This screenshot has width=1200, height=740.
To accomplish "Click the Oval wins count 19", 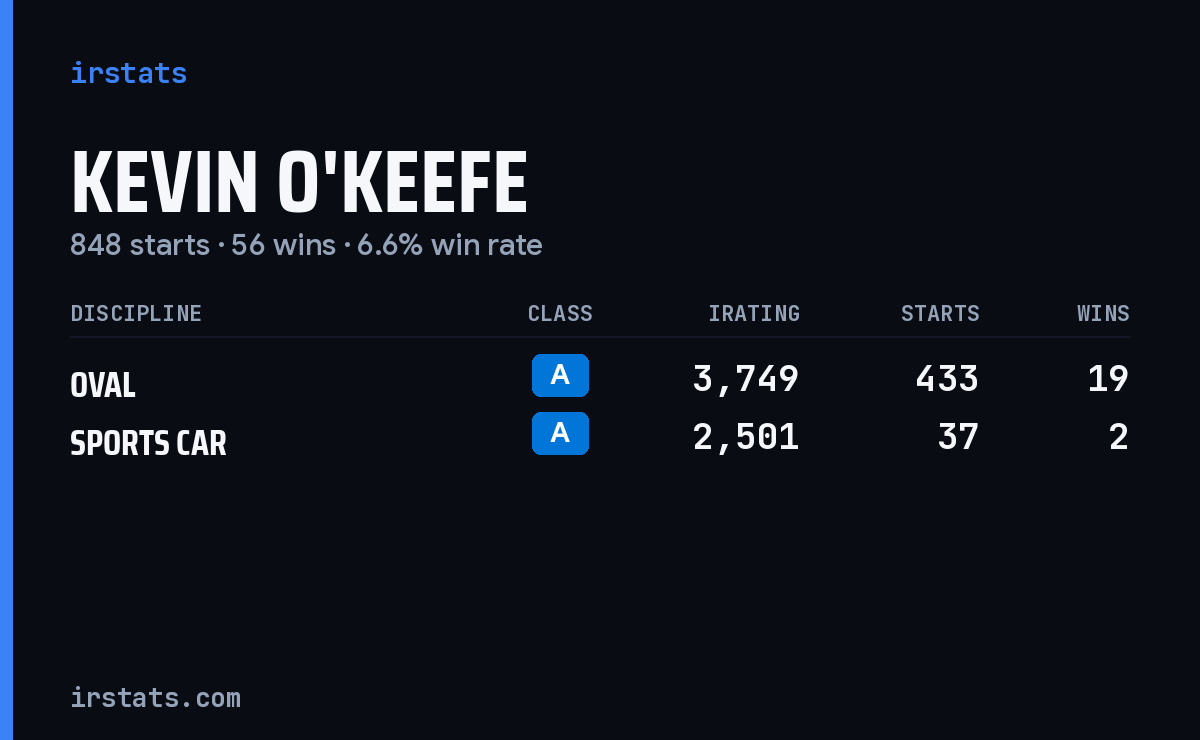I will pos(1108,379).
